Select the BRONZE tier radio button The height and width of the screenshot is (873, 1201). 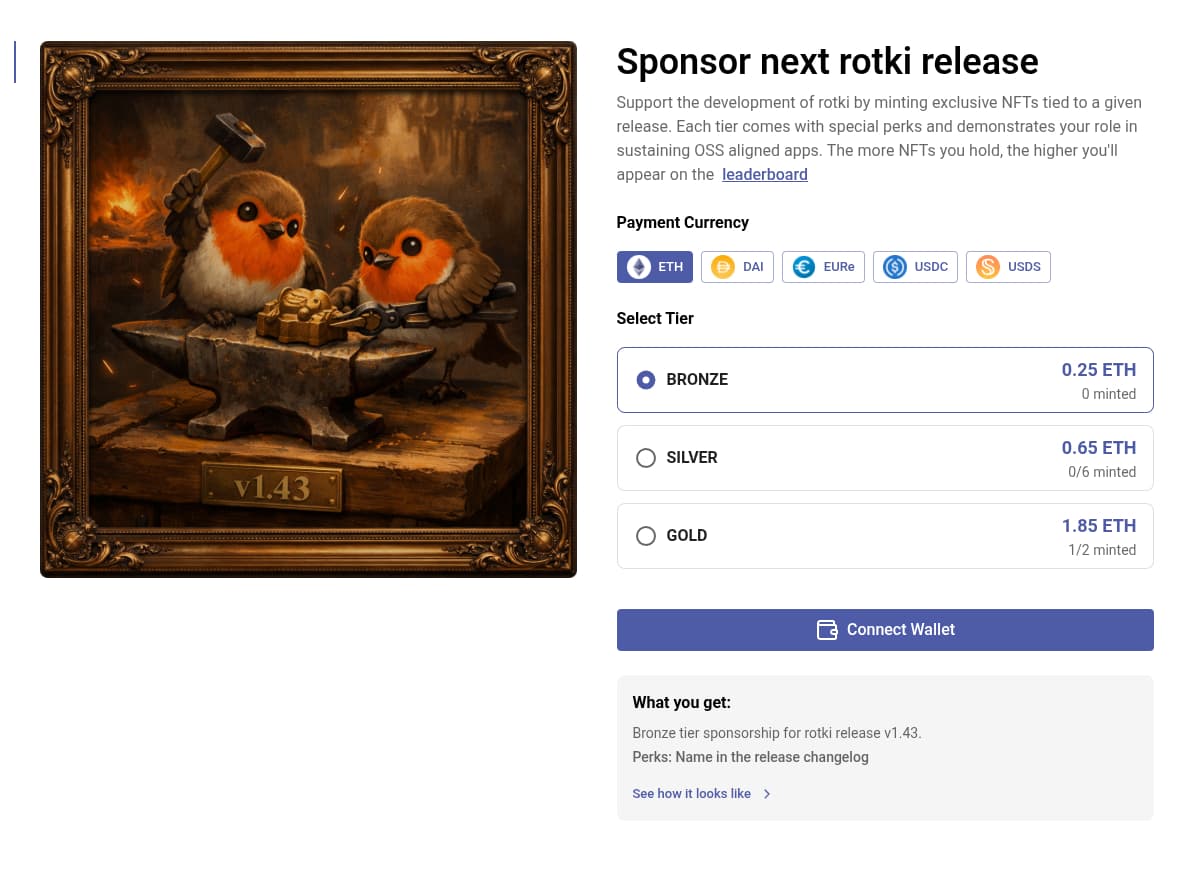click(x=646, y=380)
